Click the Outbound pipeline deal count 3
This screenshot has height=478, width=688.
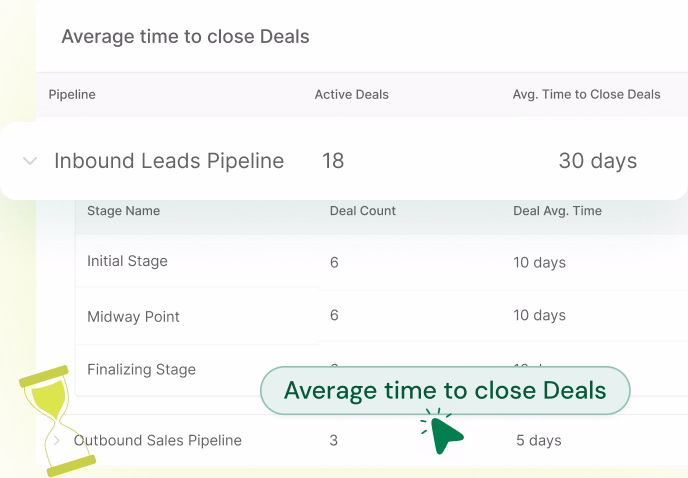(x=333, y=440)
